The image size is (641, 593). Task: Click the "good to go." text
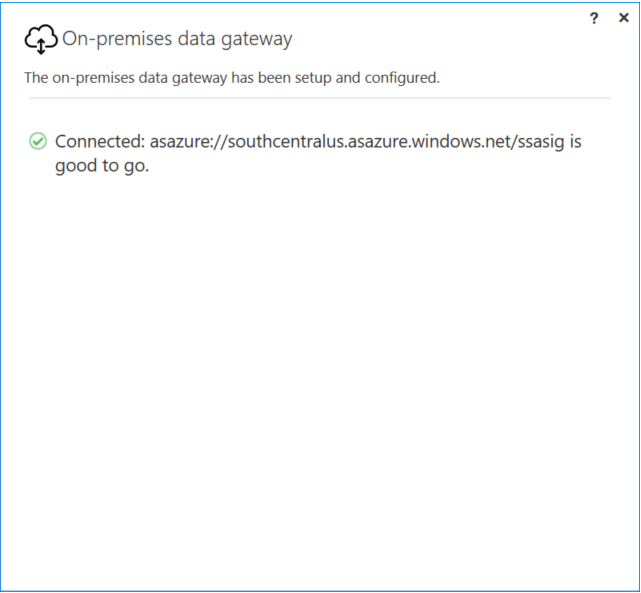pos(101,166)
